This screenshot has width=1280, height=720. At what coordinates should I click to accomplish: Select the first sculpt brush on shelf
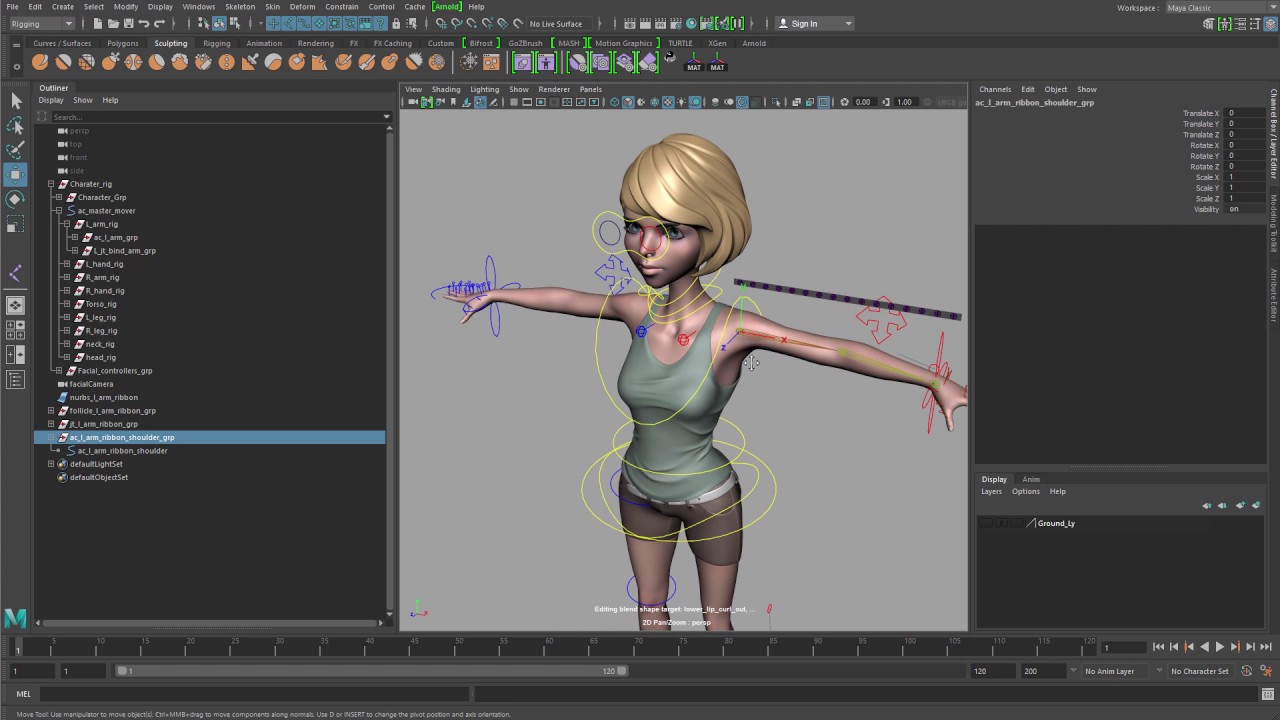(x=40, y=62)
